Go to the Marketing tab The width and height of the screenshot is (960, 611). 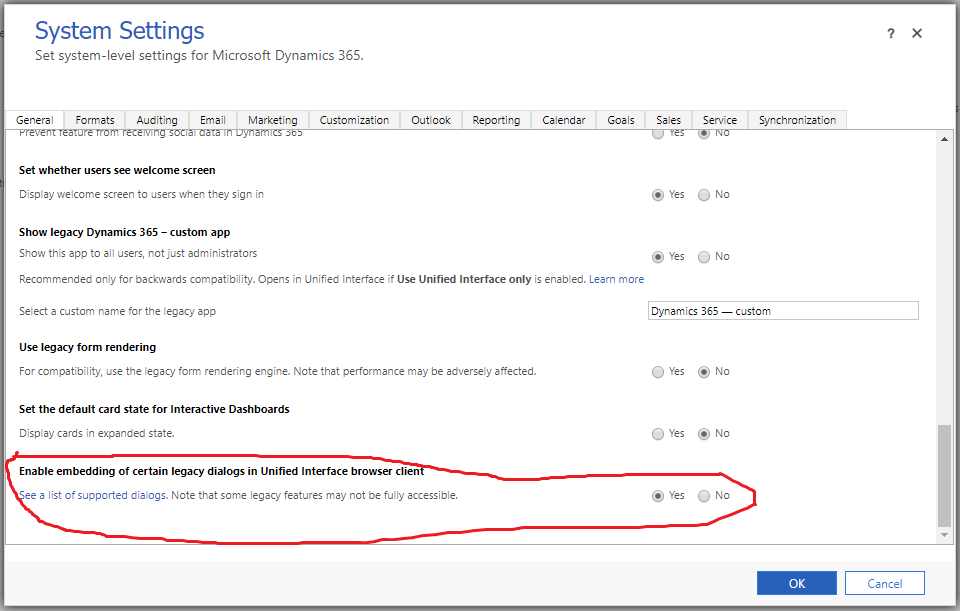[273, 120]
